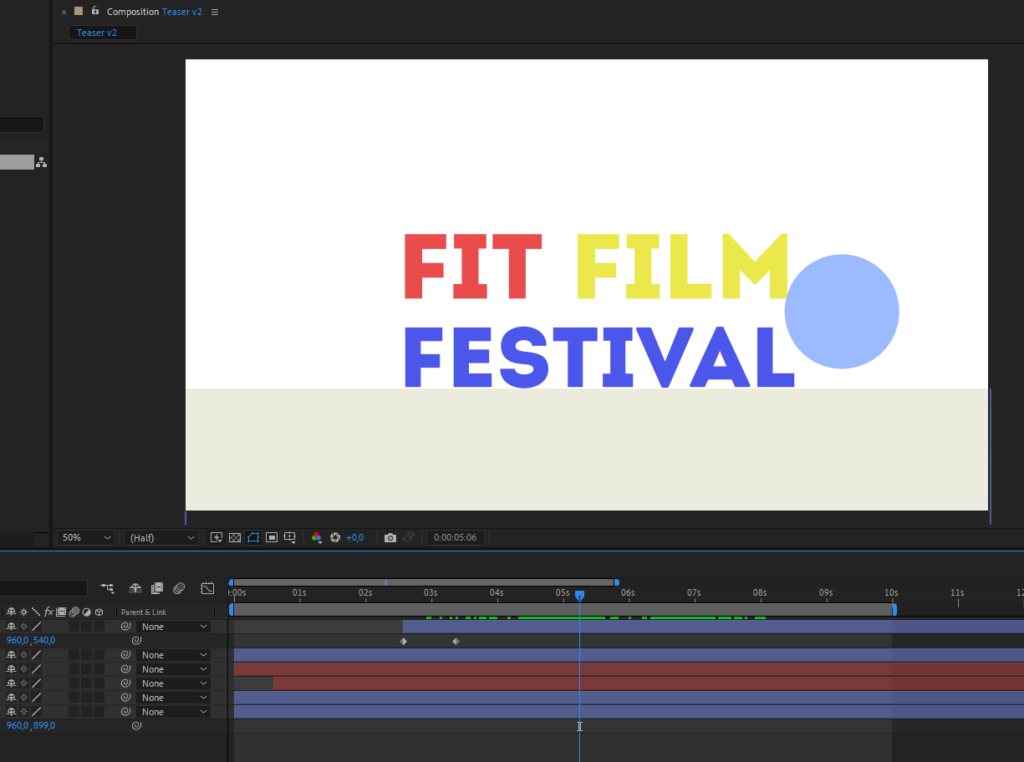This screenshot has height=762, width=1024.
Task: Enable Motion Blur icon in timeline header
Action: tap(179, 588)
